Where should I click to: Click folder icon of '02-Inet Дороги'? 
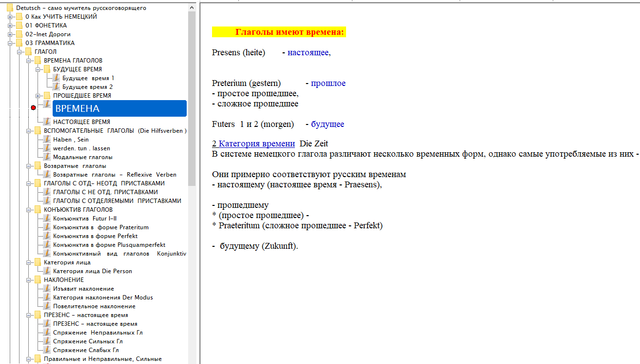click(x=19, y=34)
